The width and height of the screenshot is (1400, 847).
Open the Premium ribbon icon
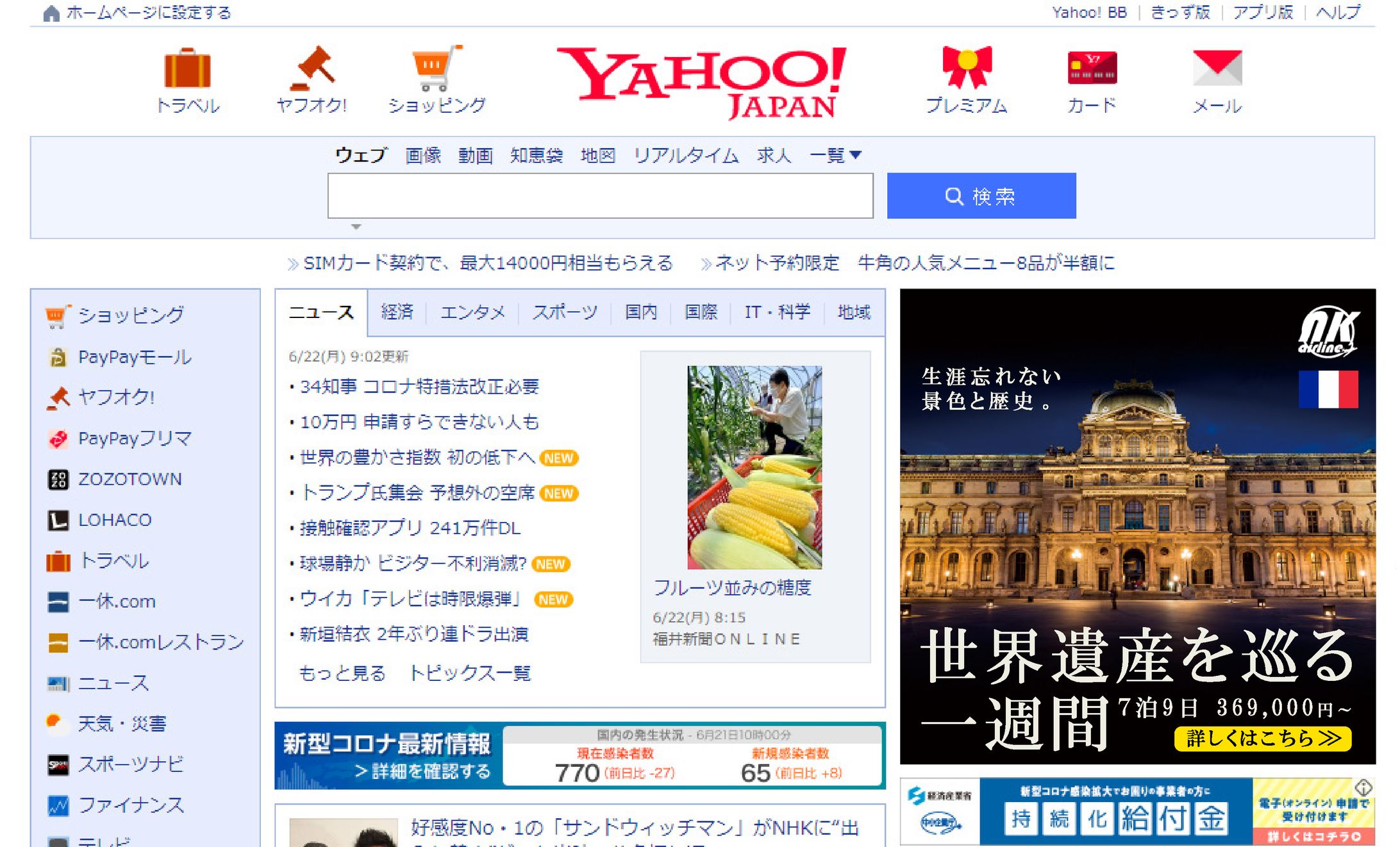[967, 67]
